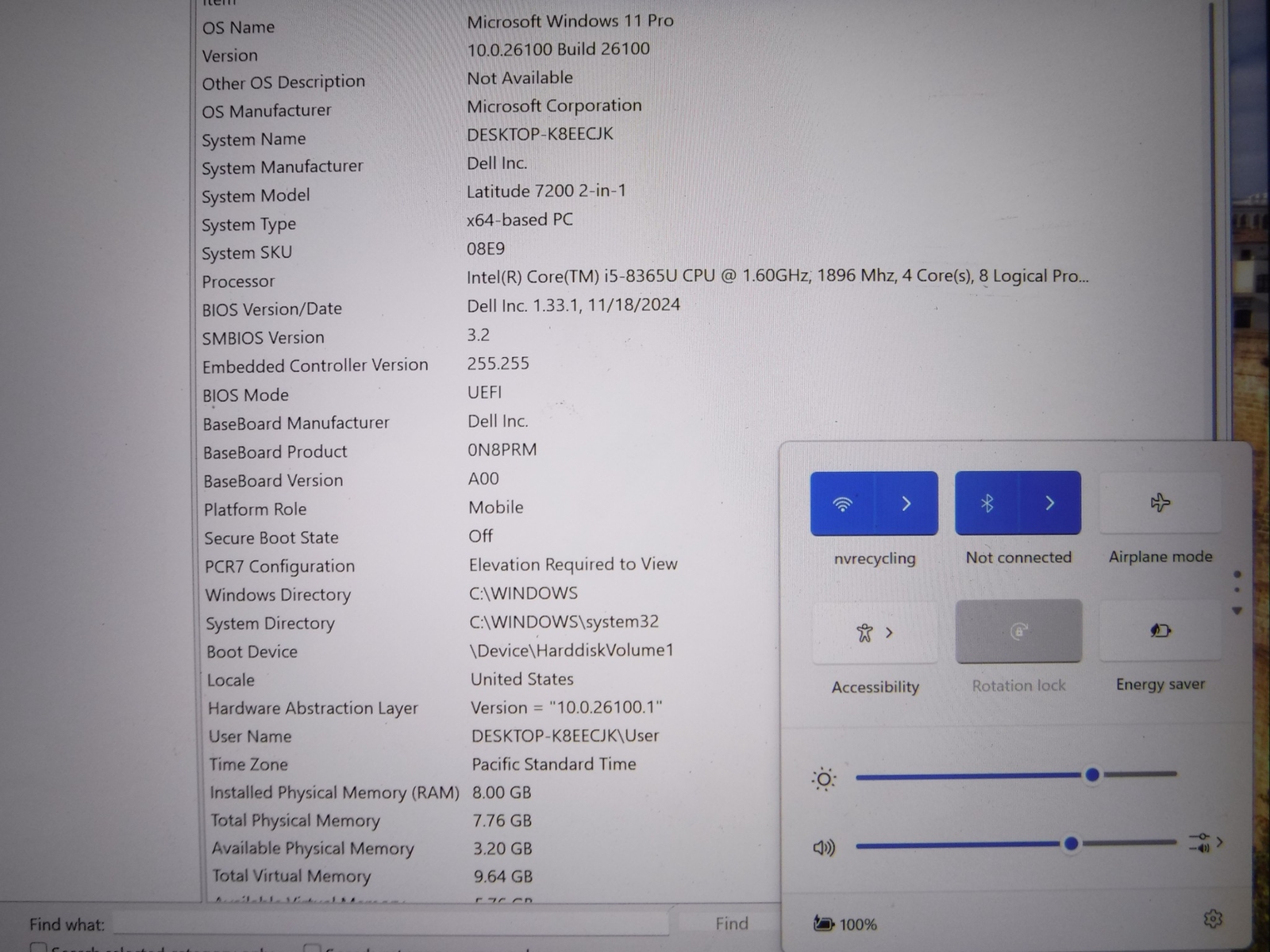Open Wi-Fi network list chevron
Screen dimensions: 1270x952
point(906,503)
